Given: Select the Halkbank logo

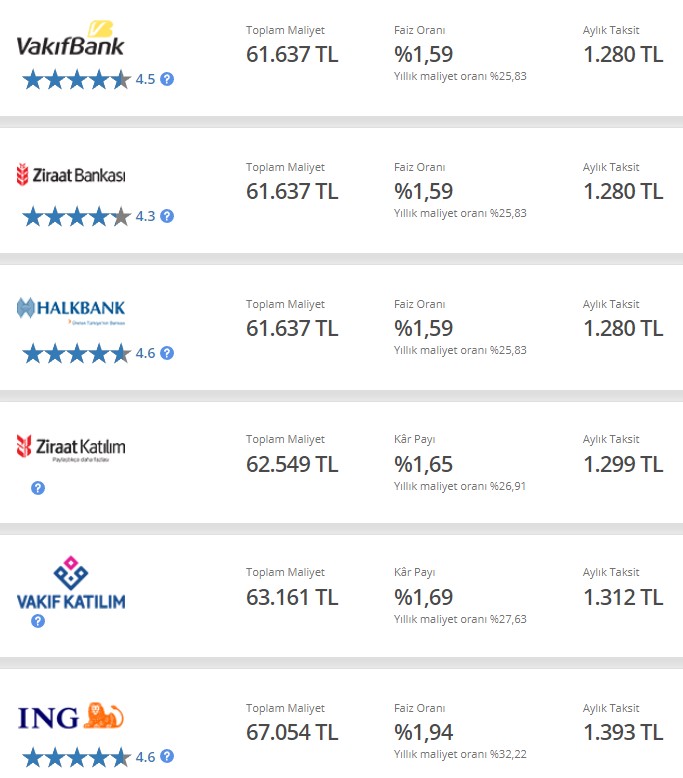Looking at the screenshot, I should tap(70, 311).
